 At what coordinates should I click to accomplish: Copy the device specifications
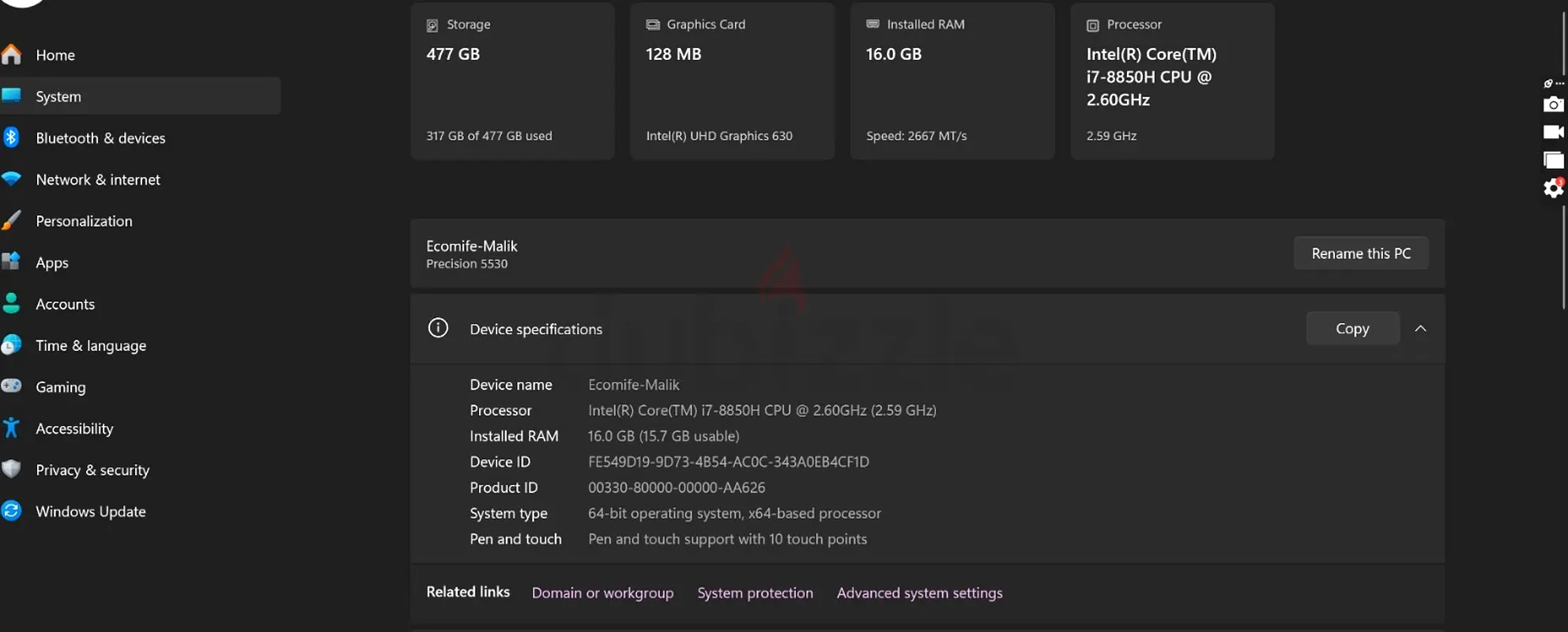[1351, 329]
